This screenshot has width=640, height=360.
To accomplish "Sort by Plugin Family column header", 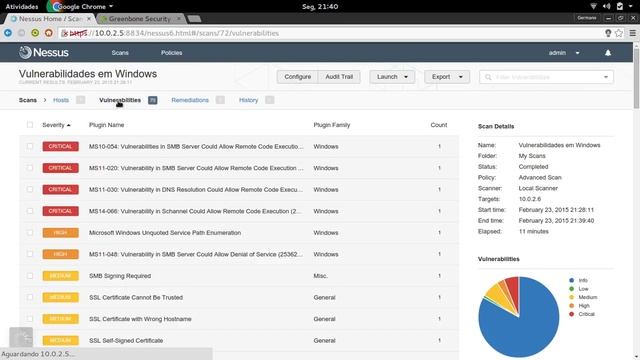I will tap(332, 125).
